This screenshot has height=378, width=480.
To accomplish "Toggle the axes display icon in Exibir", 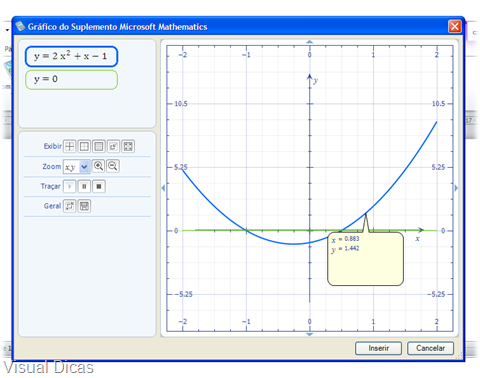I will coord(70,146).
